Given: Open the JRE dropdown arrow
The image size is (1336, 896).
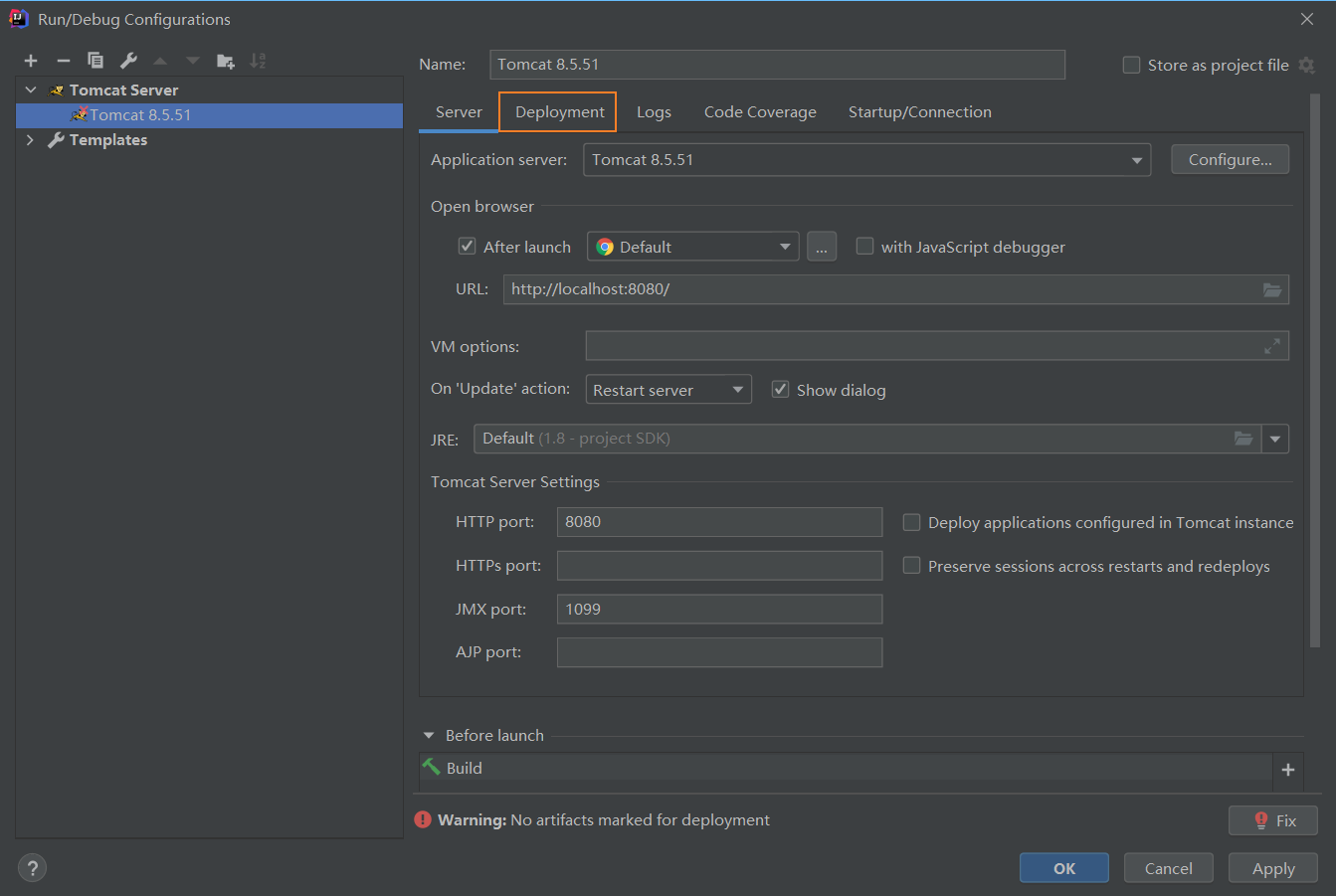Looking at the screenshot, I should (x=1275, y=439).
